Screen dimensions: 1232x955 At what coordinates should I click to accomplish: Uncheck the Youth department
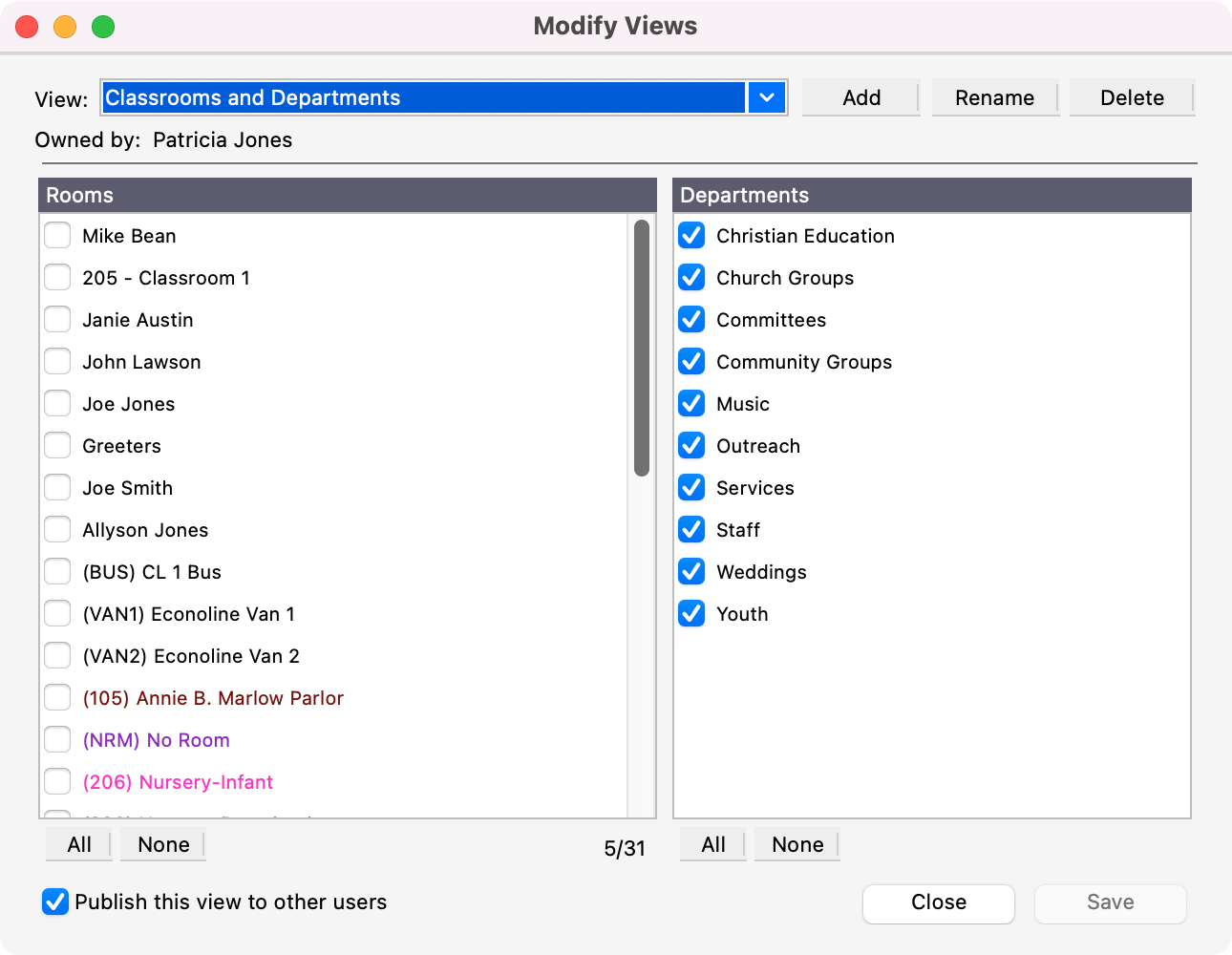click(691, 614)
